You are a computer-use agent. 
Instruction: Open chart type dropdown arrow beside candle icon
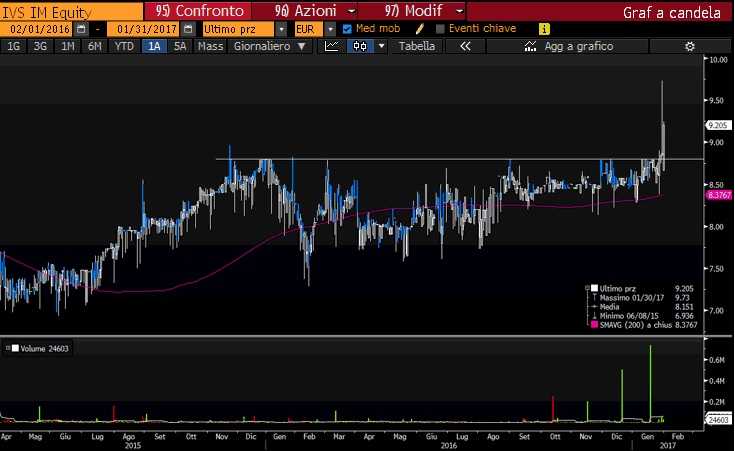tap(381, 46)
